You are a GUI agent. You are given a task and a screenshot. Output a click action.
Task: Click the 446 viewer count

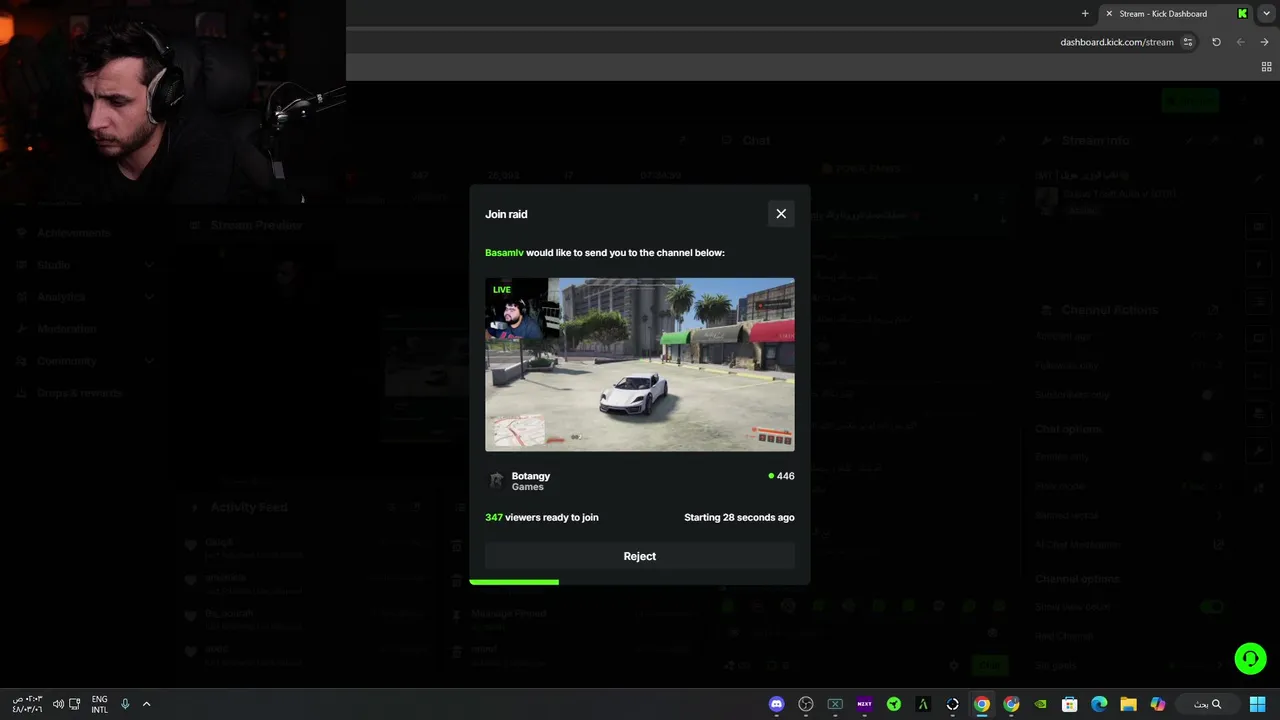click(x=781, y=476)
